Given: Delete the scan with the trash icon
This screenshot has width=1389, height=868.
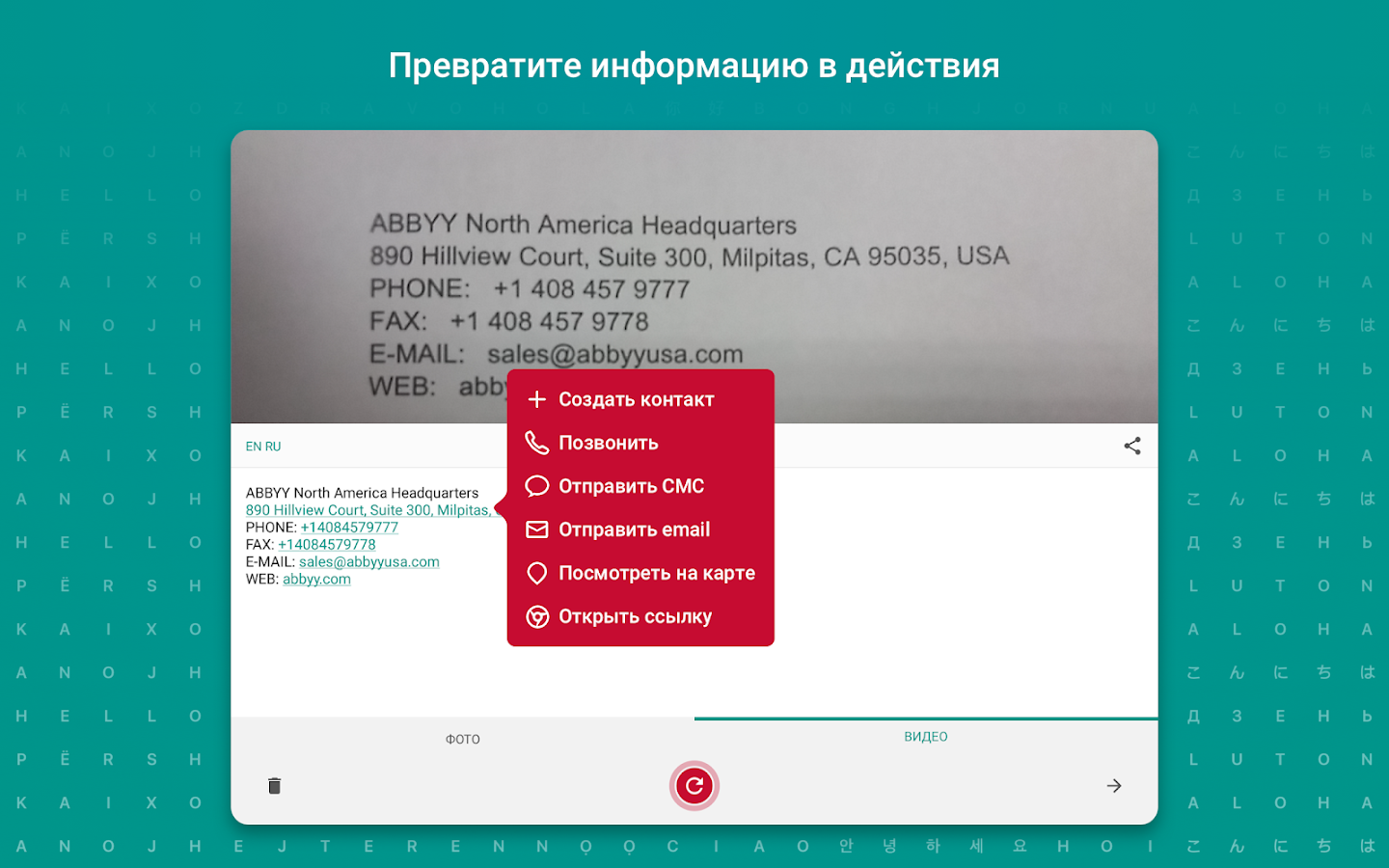Looking at the screenshot, I should coord(274,786).
